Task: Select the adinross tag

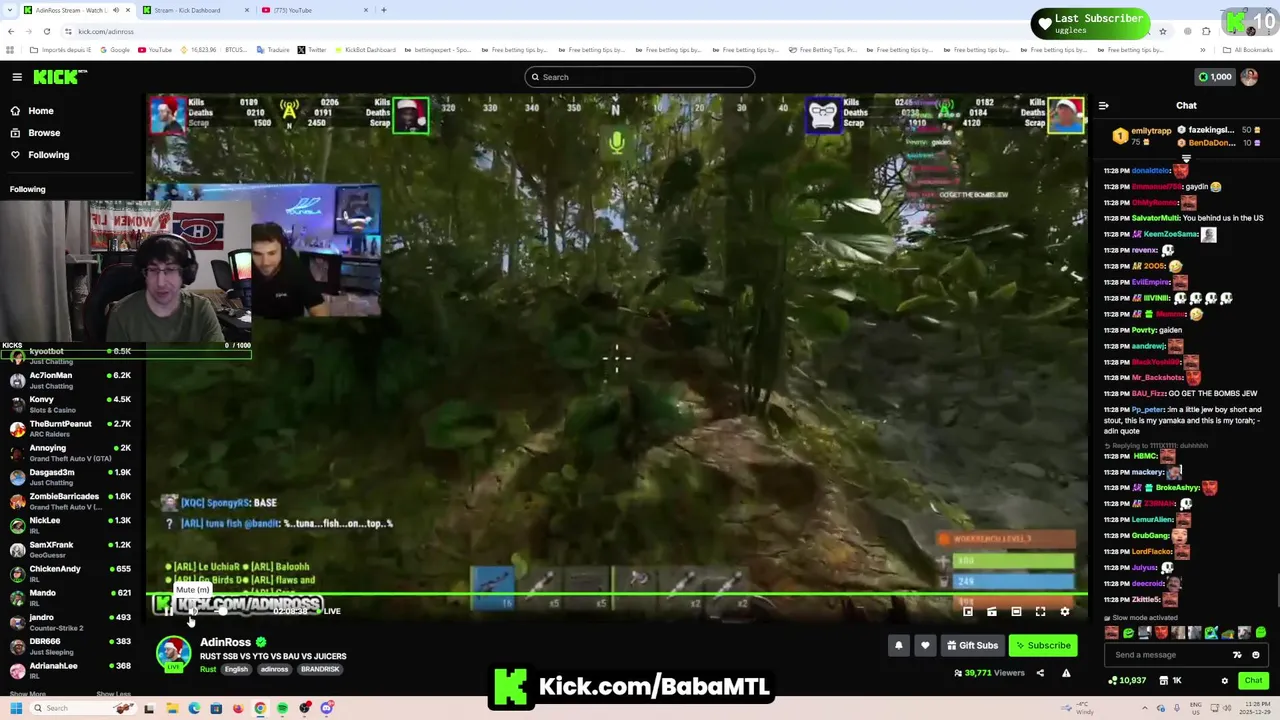Action: [274, 669]
